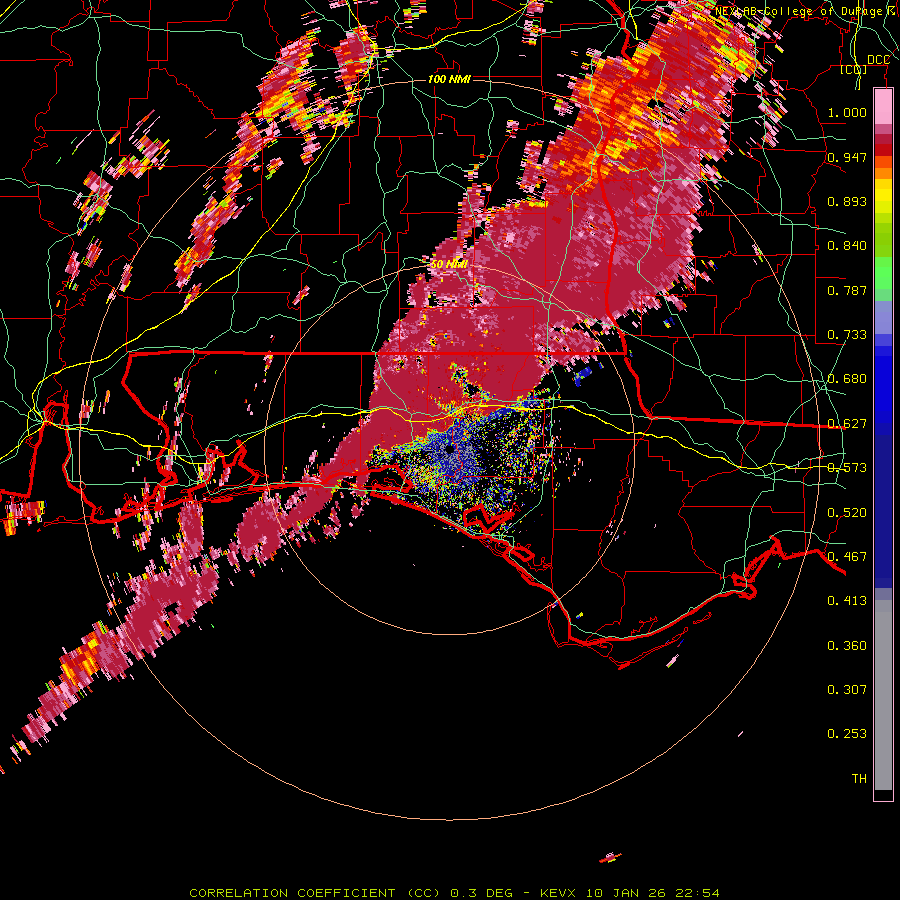
Task: Click the 100 NMI range ring label
Action: coord(449,79)
